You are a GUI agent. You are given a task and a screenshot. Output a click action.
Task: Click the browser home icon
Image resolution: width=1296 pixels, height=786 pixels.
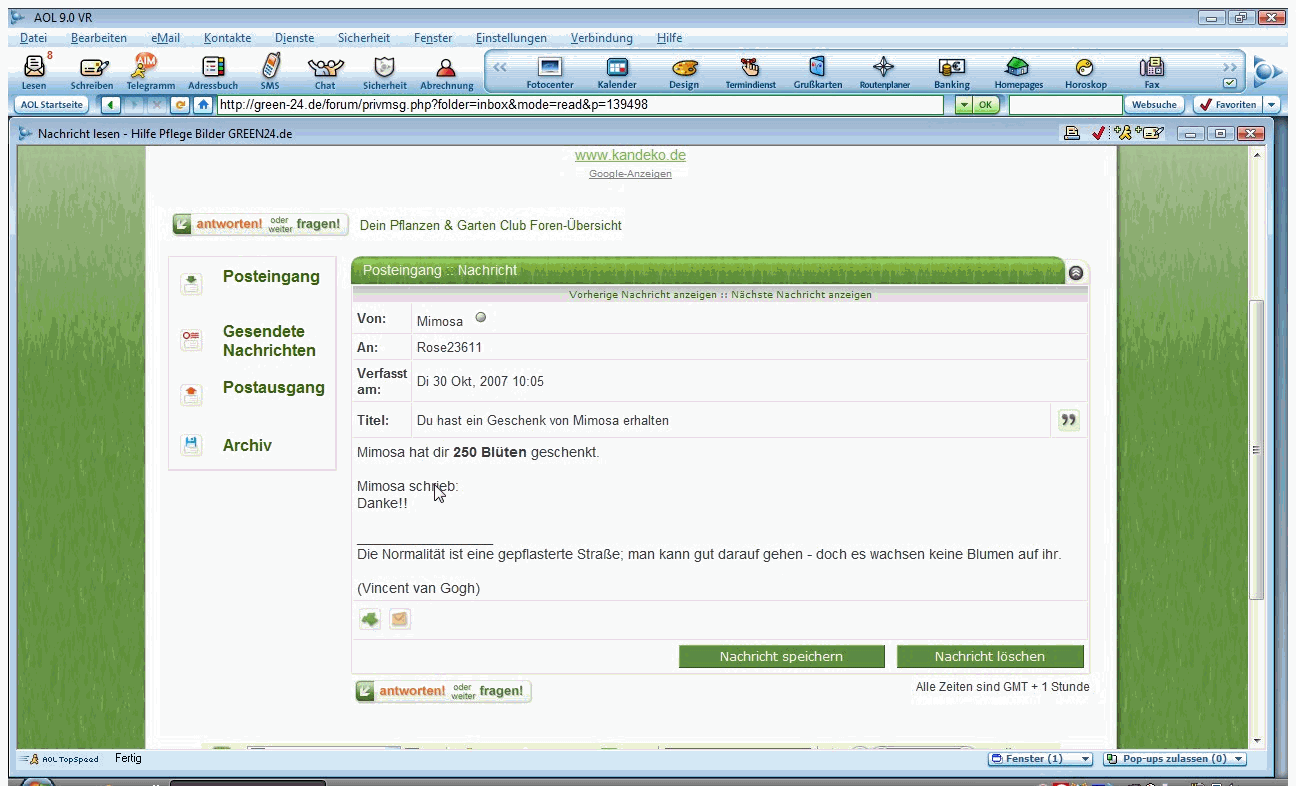[x=204, y=105]
